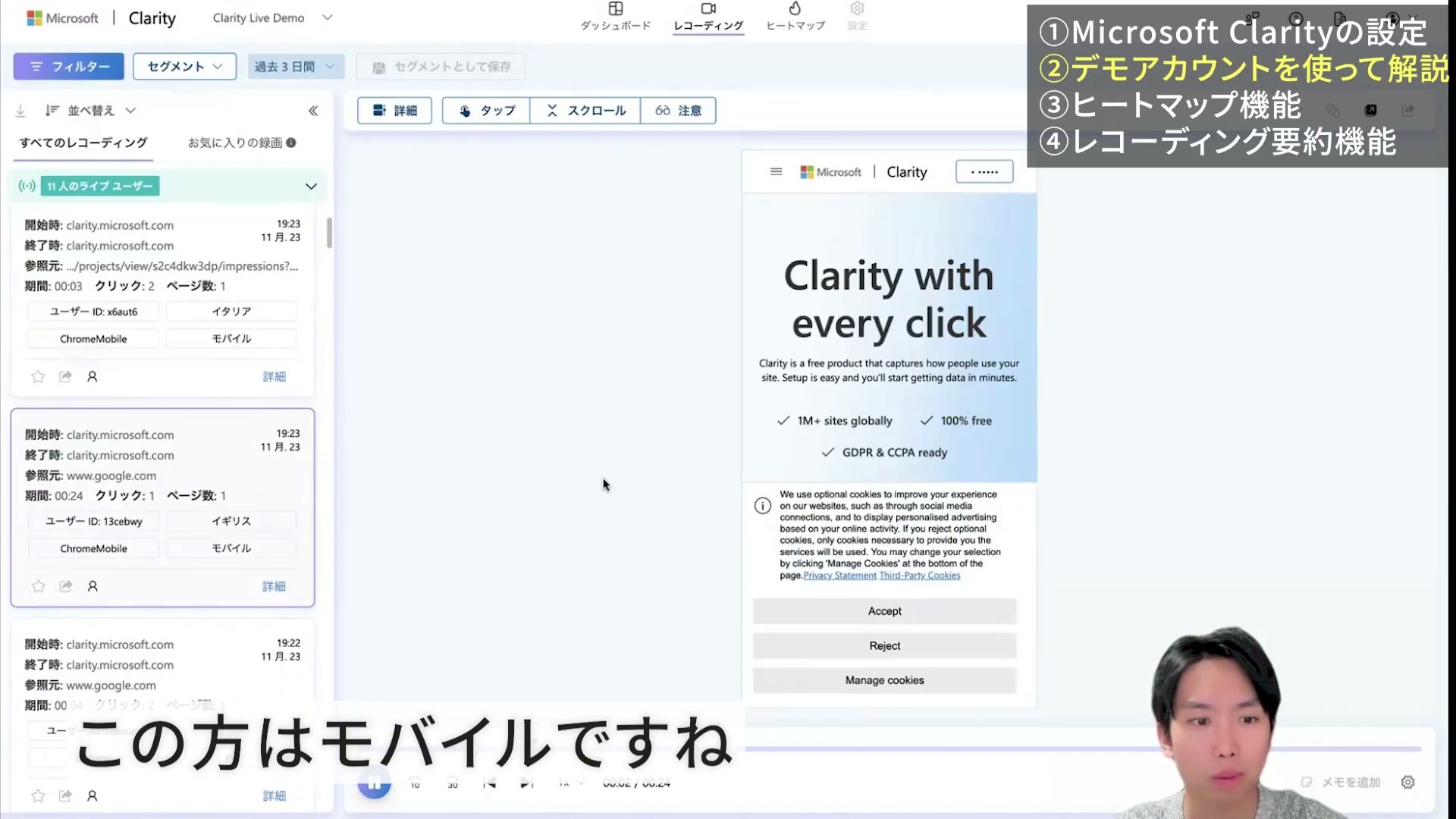Image resolution: width=1456 pixels, height=819 pixels.
Task: Click the Microsoft Clarity logo
Action: [x=101, y=18]
